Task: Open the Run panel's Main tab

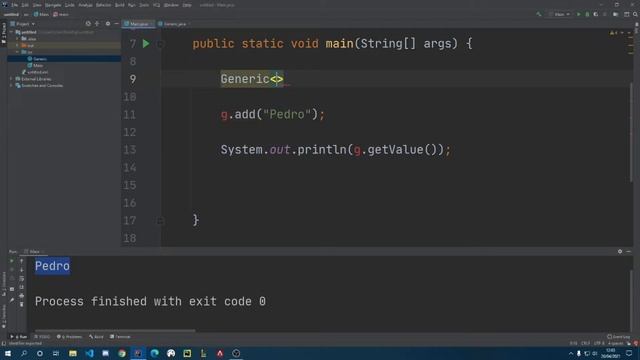Action: [x=34, y=251]
